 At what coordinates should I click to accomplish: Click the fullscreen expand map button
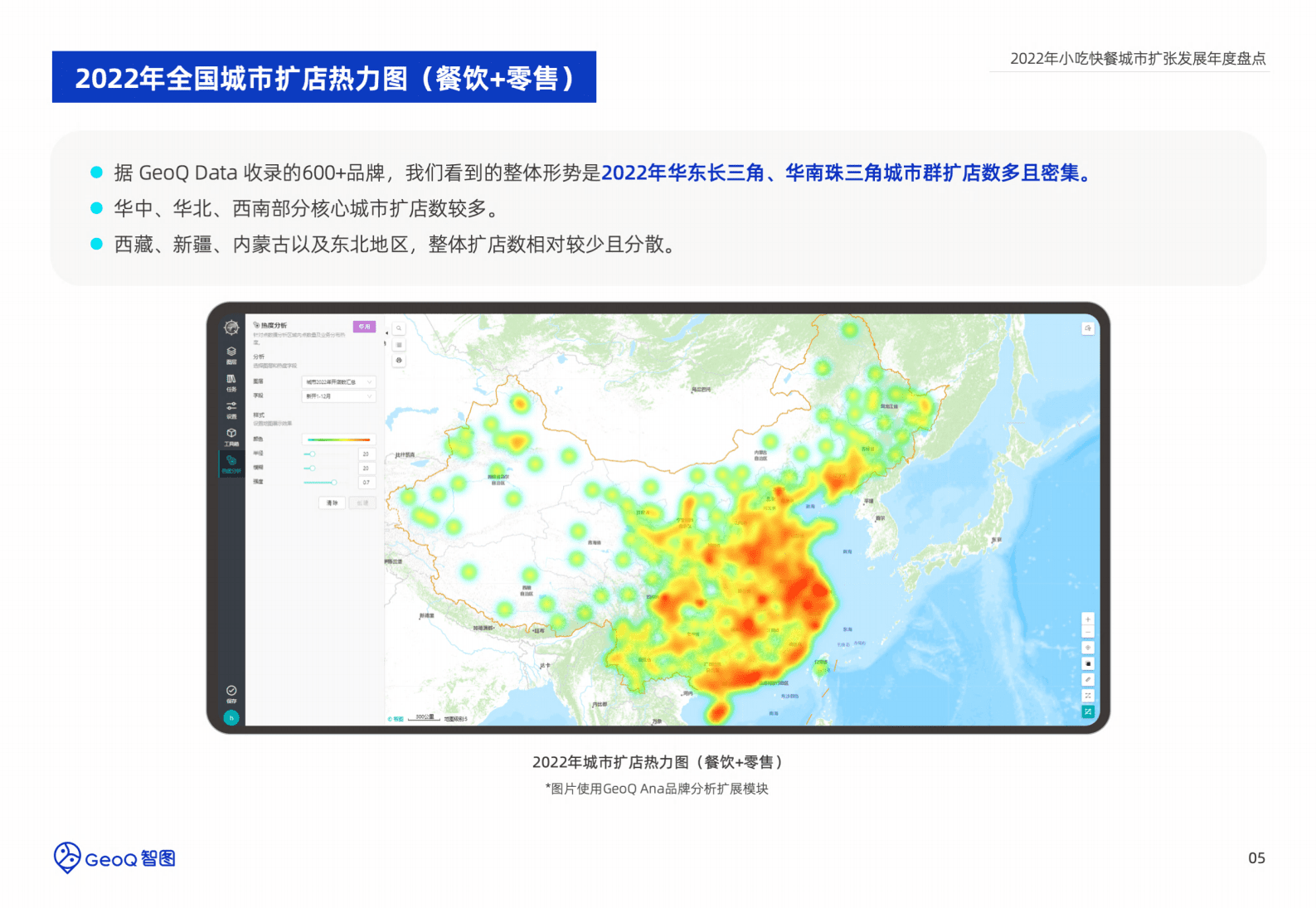click(x=1088, y=696)
